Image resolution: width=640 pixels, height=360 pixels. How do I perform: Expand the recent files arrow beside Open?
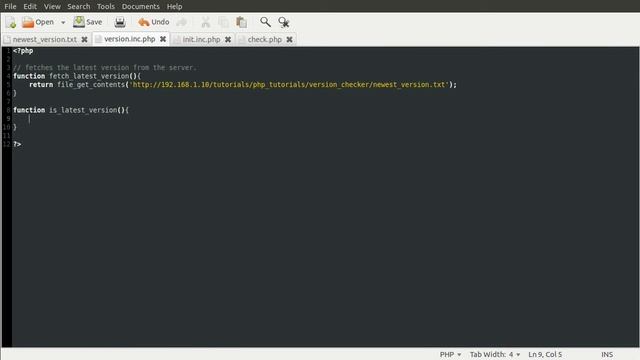click(63, 22)
